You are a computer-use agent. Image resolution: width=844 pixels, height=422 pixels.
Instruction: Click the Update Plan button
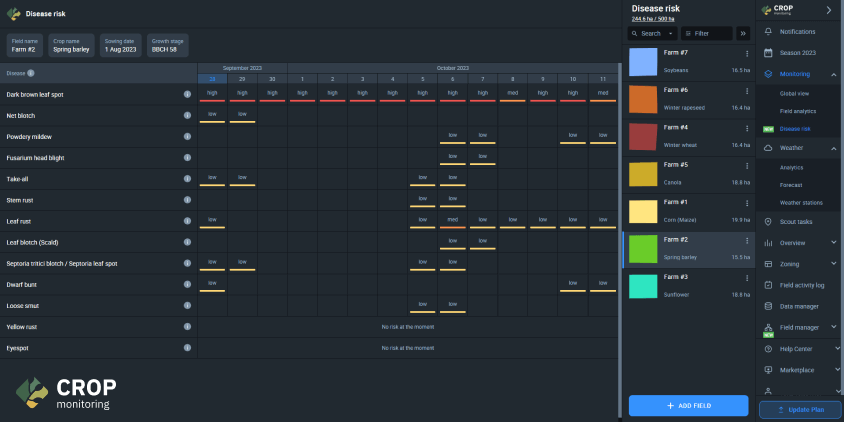tap(800, 410)
